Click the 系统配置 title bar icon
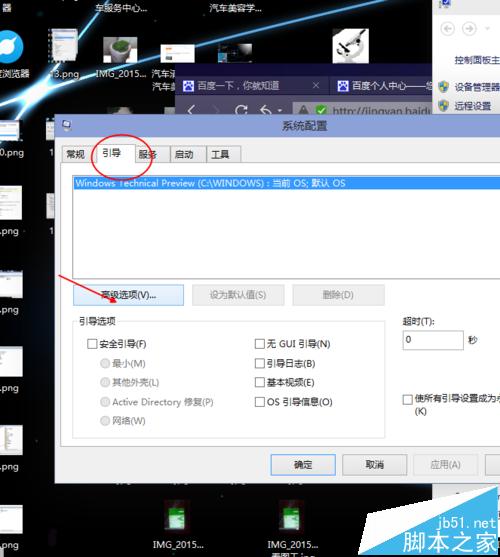The width and height of the screenshot is (500, 557). pos(66,125)
